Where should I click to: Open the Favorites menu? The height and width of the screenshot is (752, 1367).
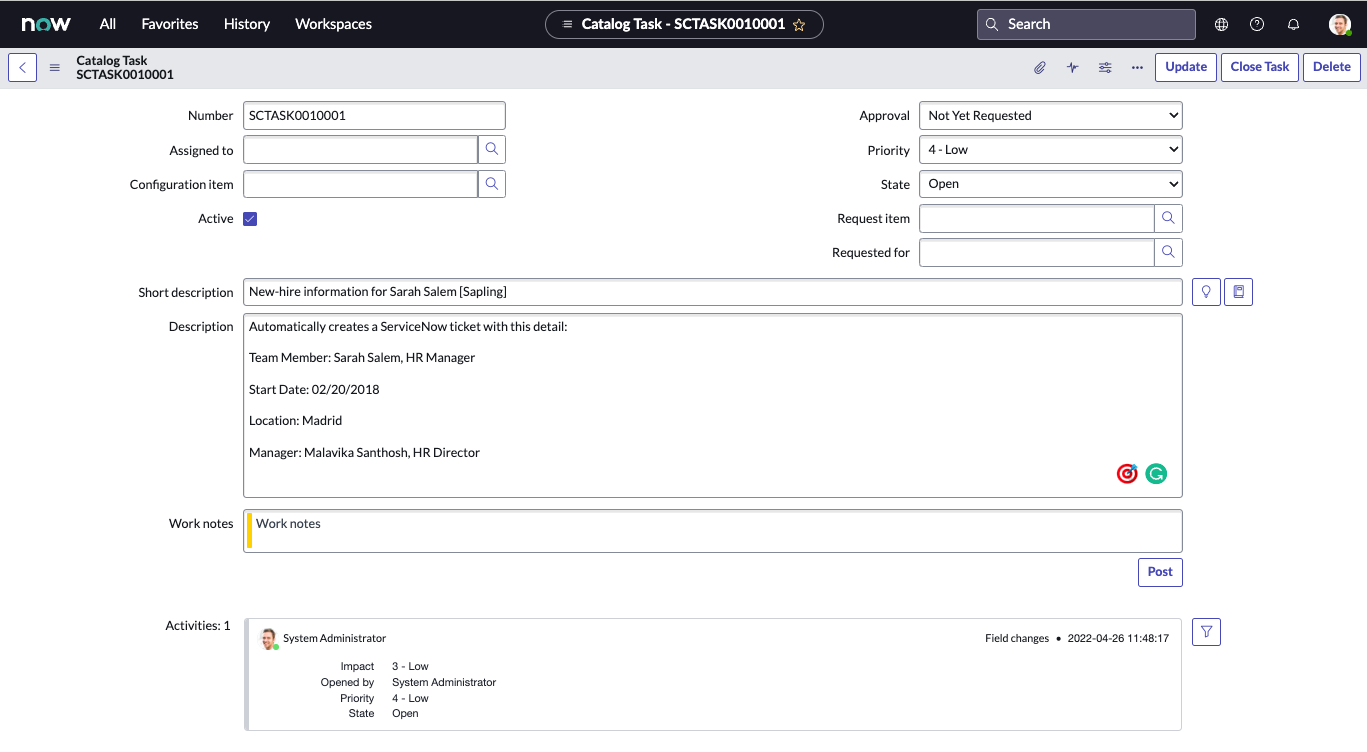pyautogui.click(x=170, y=24)
